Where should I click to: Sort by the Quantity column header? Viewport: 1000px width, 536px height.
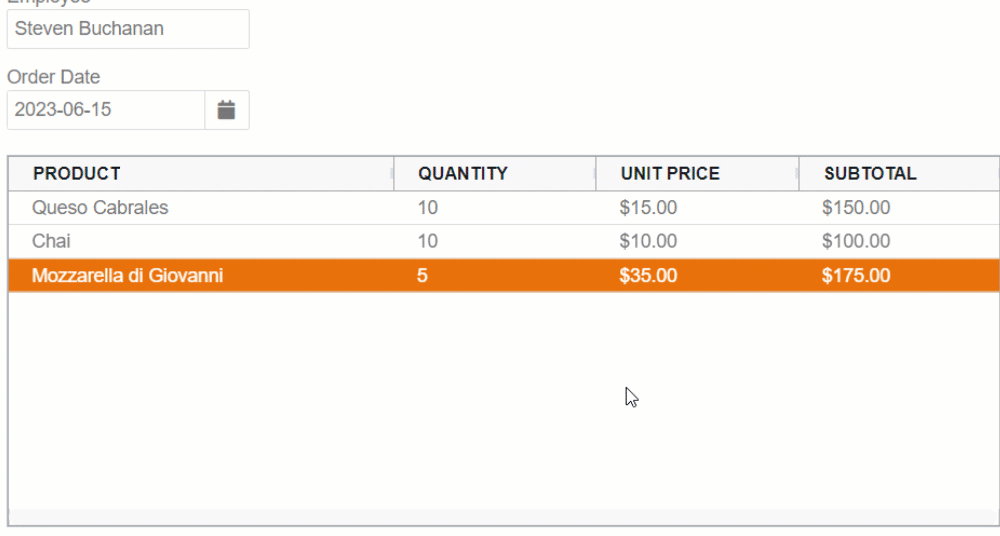[x=463, y=173]
